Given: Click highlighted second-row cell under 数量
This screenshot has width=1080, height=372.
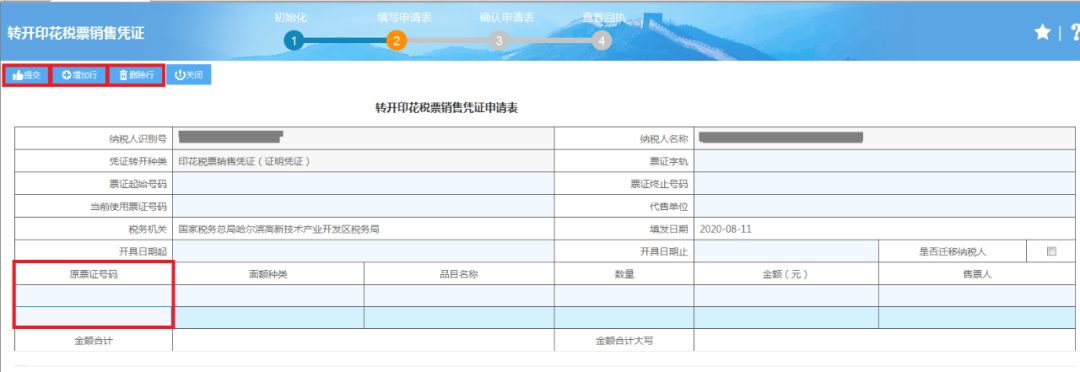Looking at the screenshot, I should pos(624,317).
